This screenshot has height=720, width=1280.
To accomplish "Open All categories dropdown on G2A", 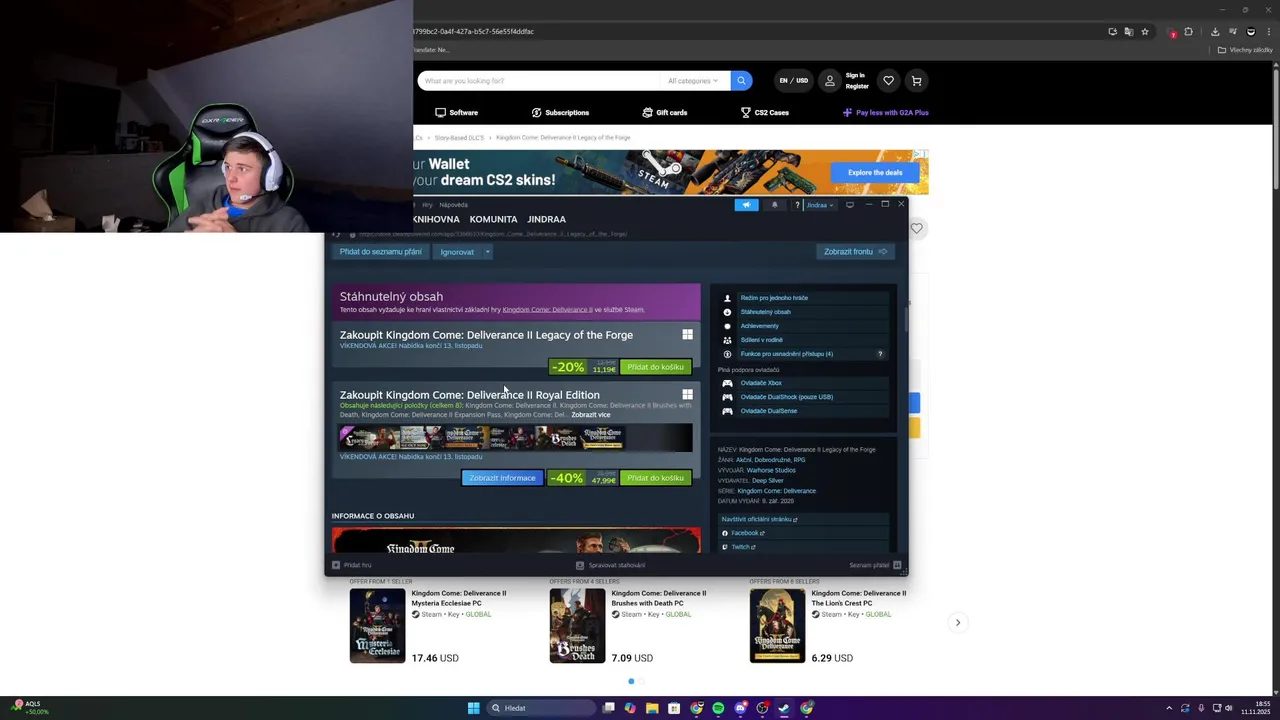I will click(x=693, y=81).
